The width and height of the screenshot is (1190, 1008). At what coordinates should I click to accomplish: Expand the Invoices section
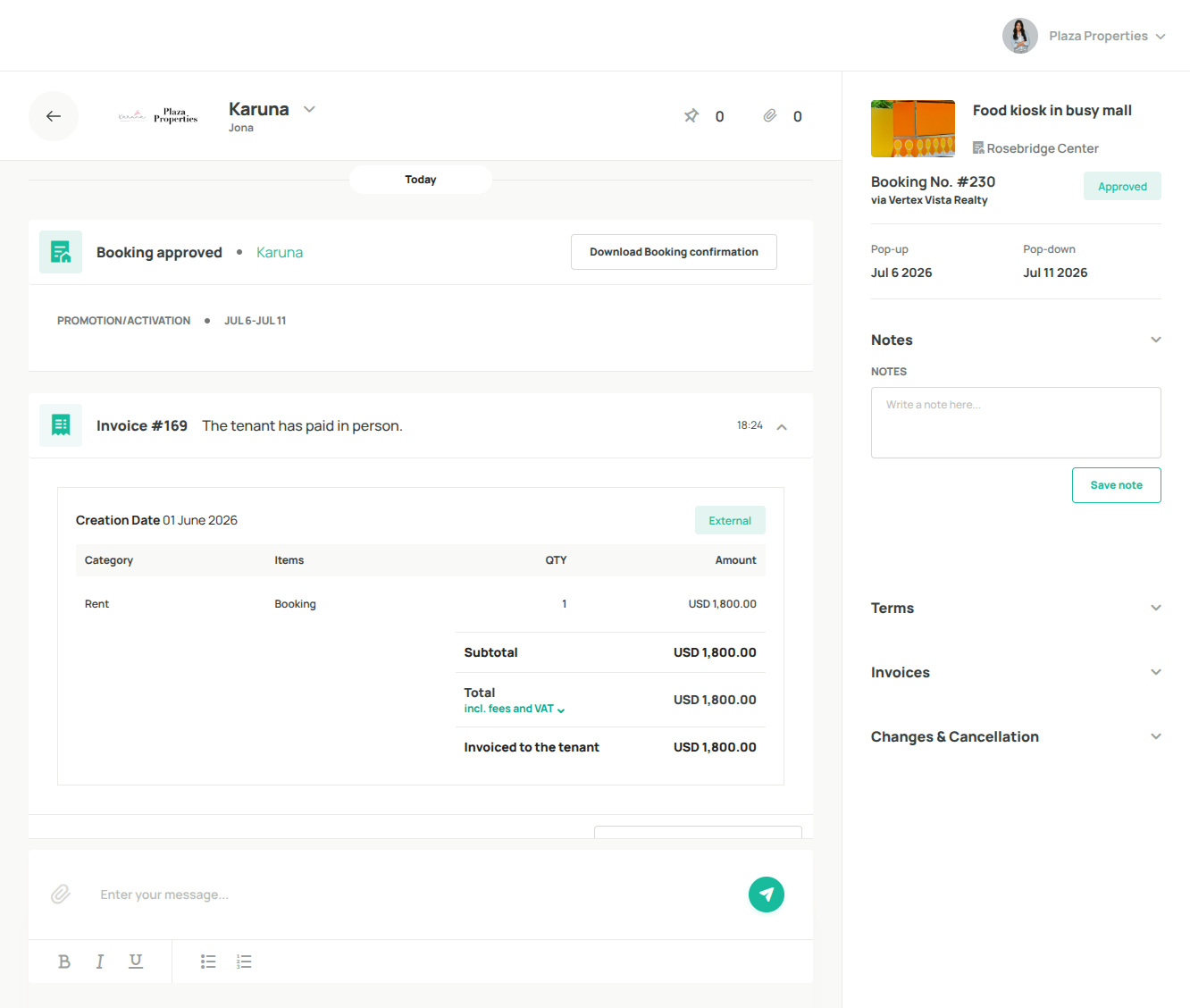pos(1156,672)
